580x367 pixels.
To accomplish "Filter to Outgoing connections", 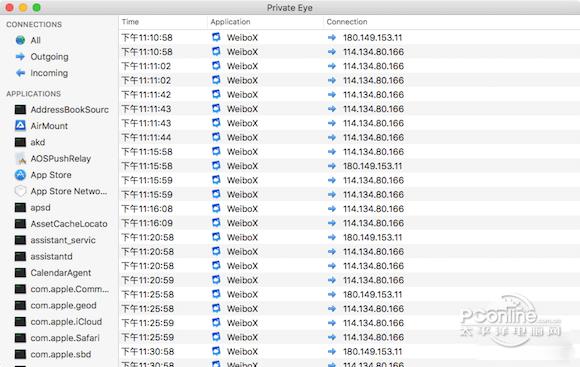I will pos(49,57).
